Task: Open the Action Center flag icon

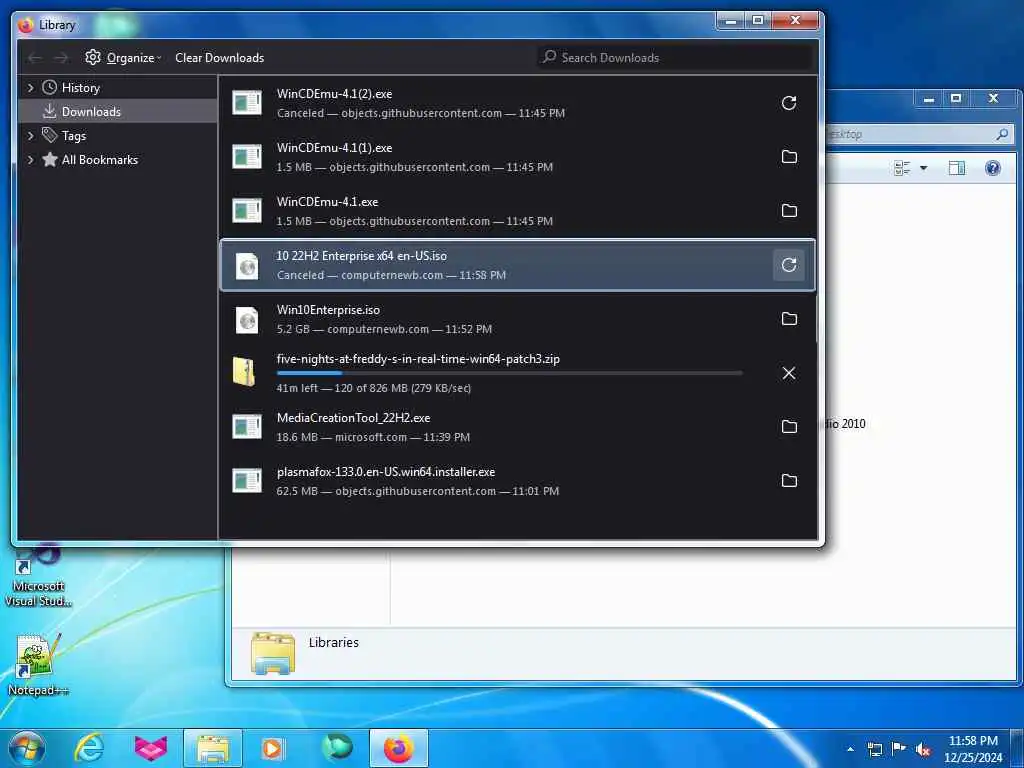Action: coord(899,749)
